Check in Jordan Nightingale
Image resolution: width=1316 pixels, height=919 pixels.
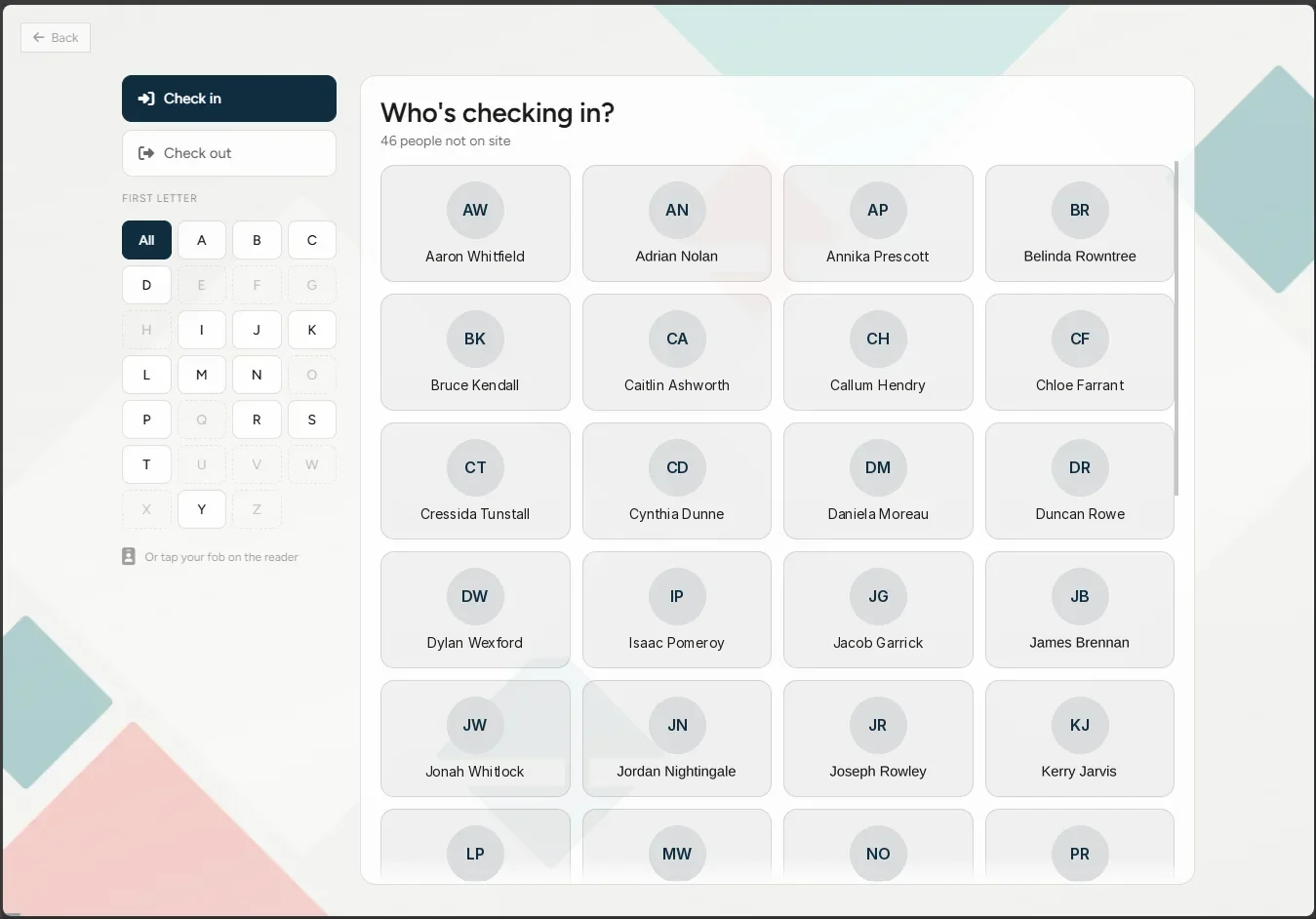(677, 739)
